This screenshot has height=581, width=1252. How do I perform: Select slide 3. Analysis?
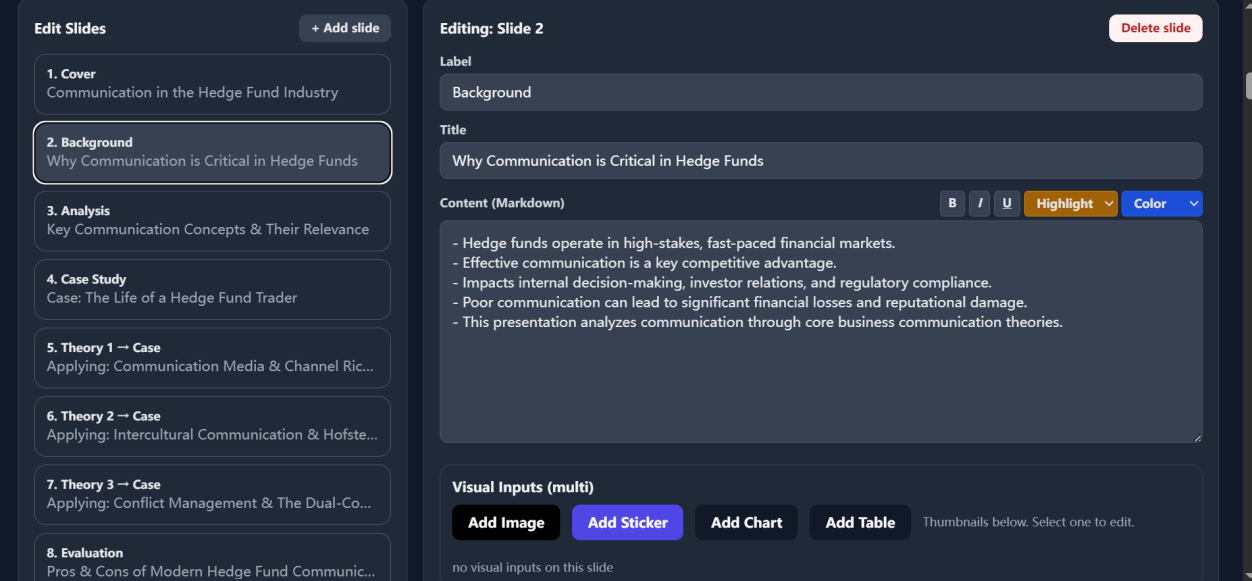click(212, 221)
